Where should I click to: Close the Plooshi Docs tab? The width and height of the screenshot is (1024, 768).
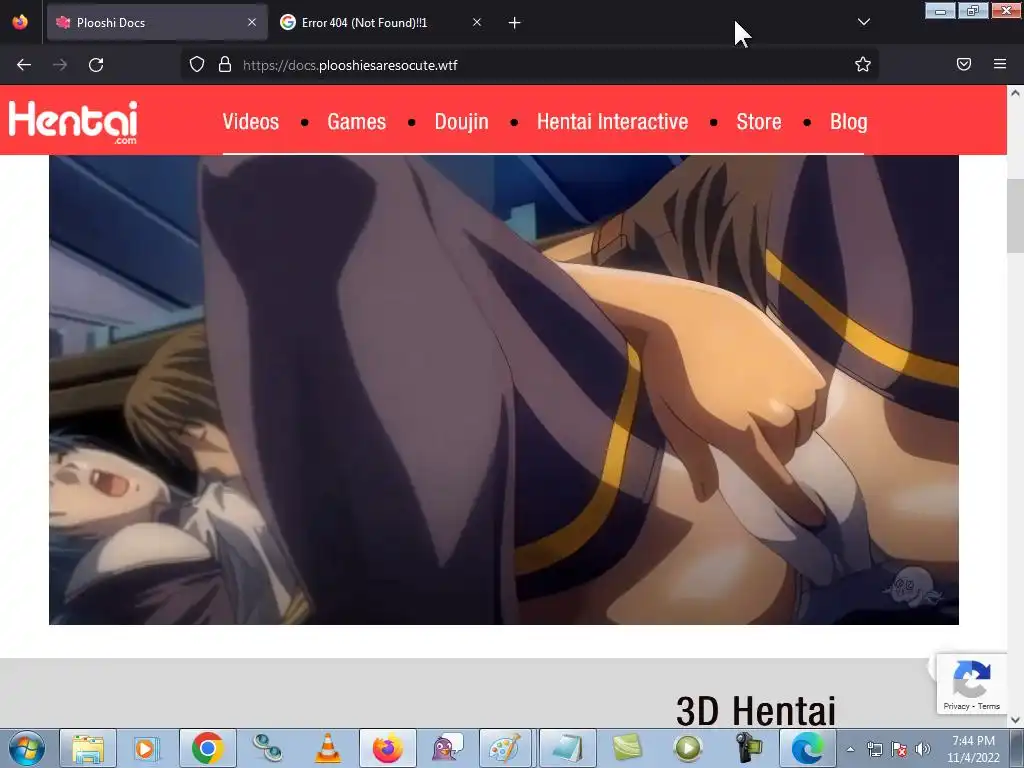pos(252,22)
